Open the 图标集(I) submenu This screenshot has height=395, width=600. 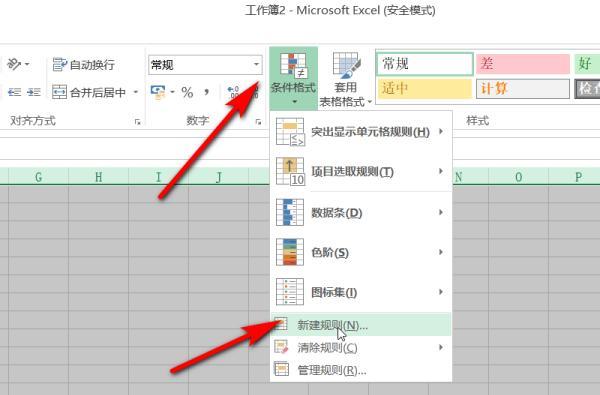tap(361, 292)
